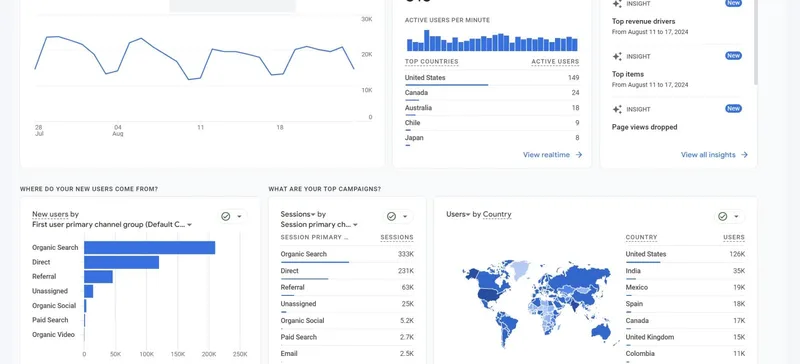The height and width of the screenshot is (364, 800).
Task: Click United Kingdom row in country table
Action: point(685,337)
